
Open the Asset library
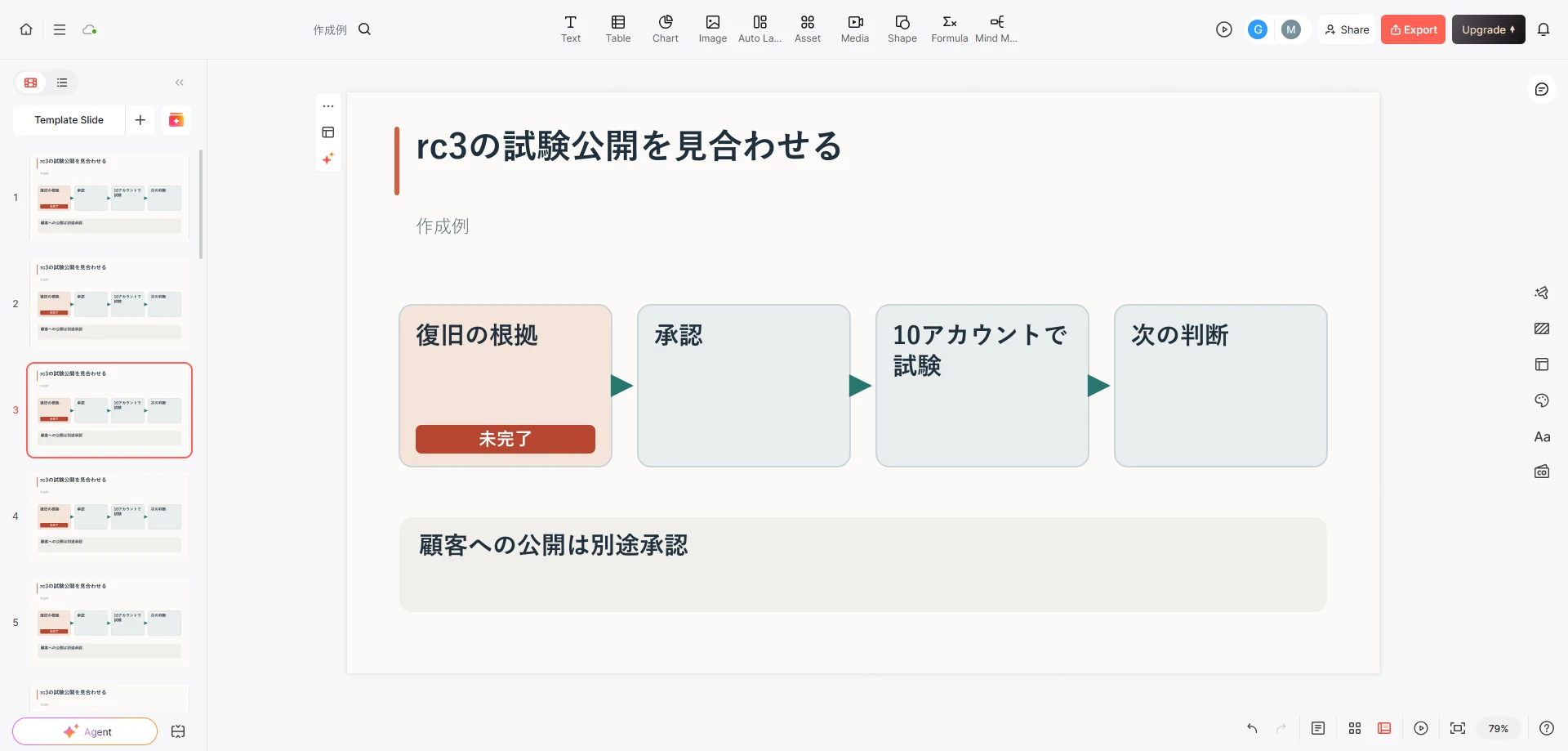(x=808, y=29)
